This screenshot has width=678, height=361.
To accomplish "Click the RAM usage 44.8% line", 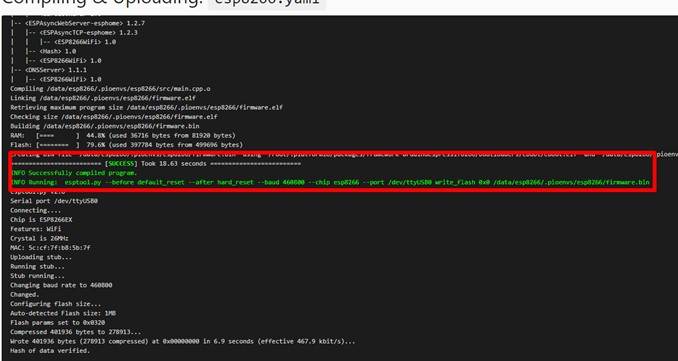I will pyautogui.click(x=123, y=135).
